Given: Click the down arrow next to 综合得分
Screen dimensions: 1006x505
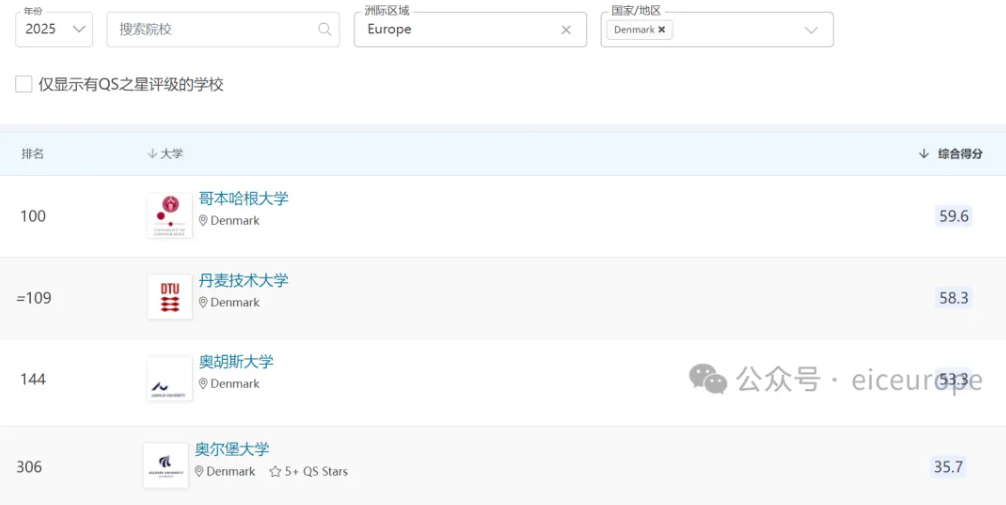Looking at the screenshot, I should pyautogui.click(x=924, y=153).
